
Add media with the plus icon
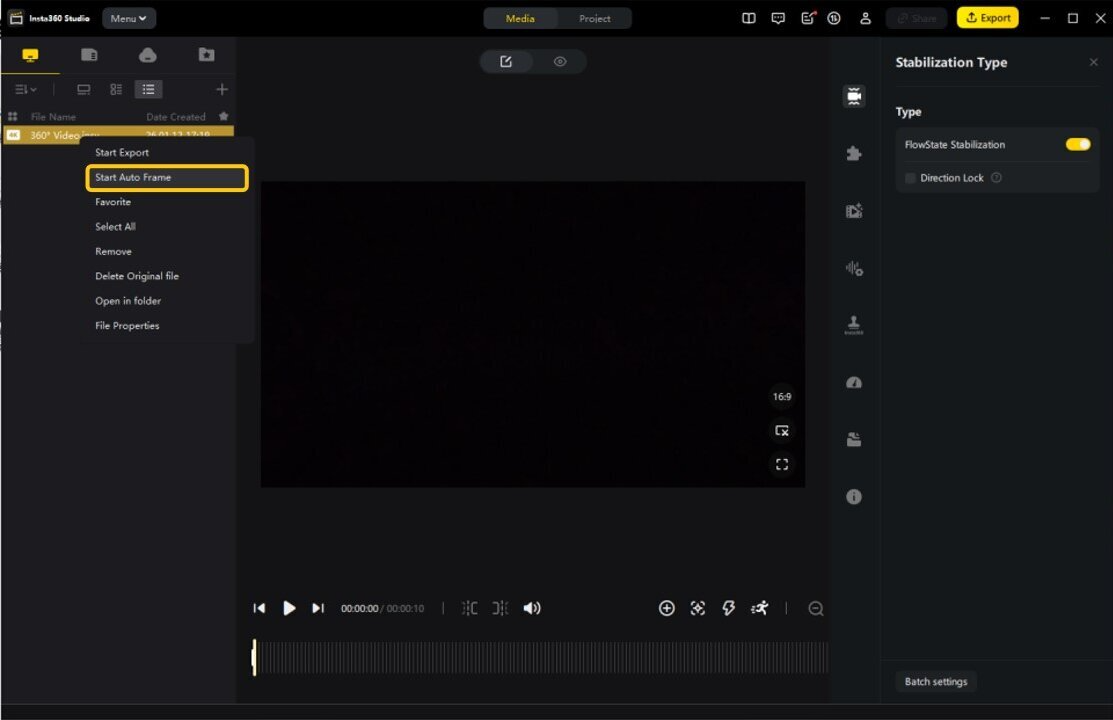pyautogui.click(x=221, y=89)
